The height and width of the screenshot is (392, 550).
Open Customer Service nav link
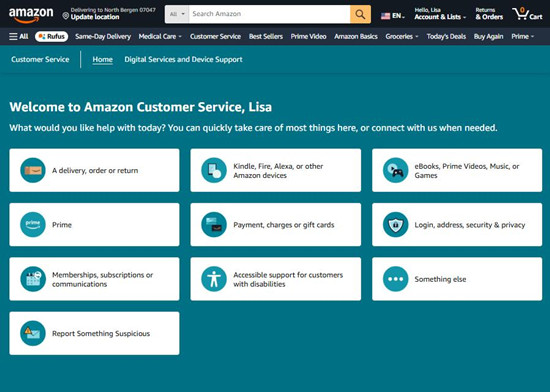[215, 36]
